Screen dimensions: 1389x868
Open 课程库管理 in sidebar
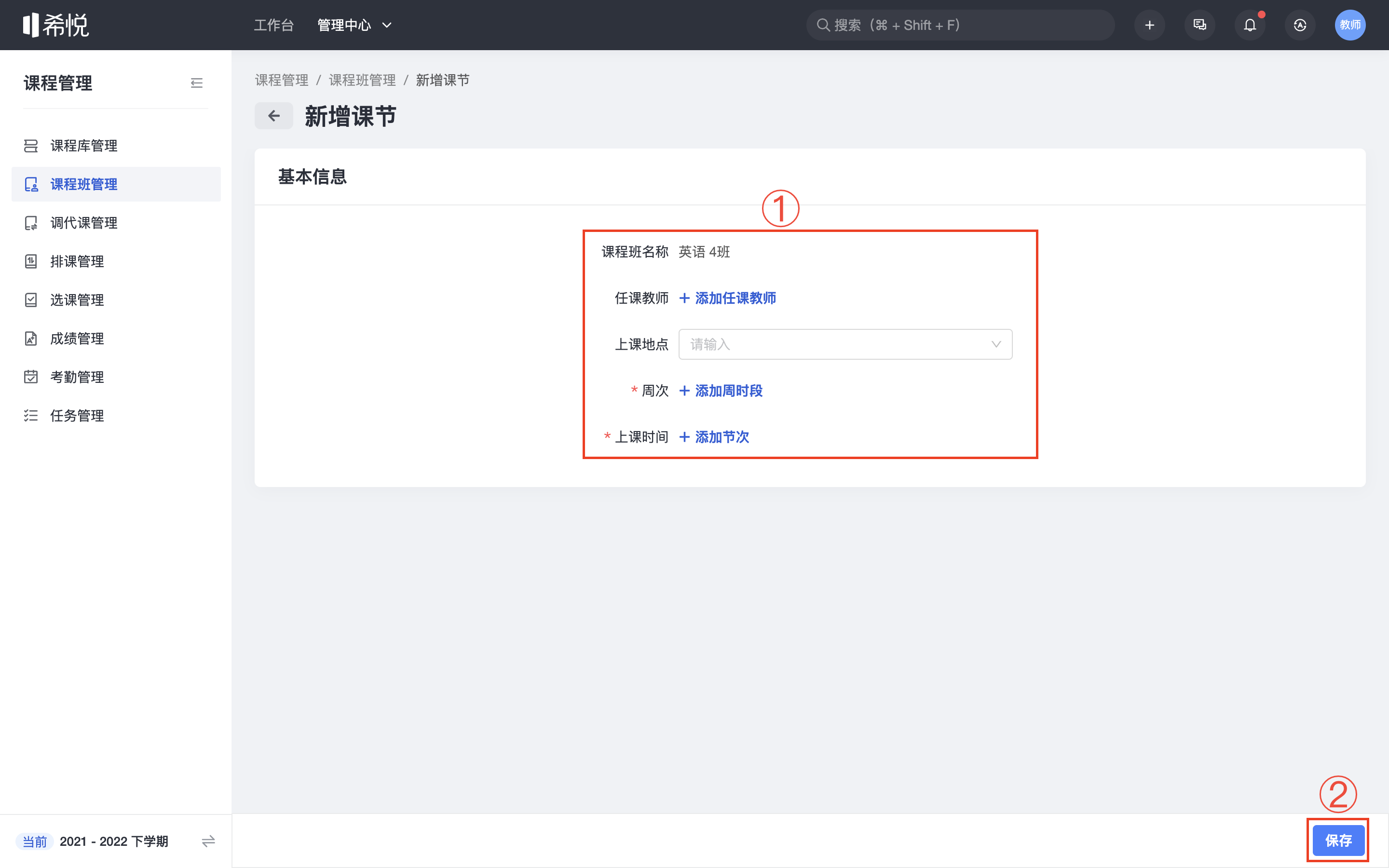(x=116, y=146)
